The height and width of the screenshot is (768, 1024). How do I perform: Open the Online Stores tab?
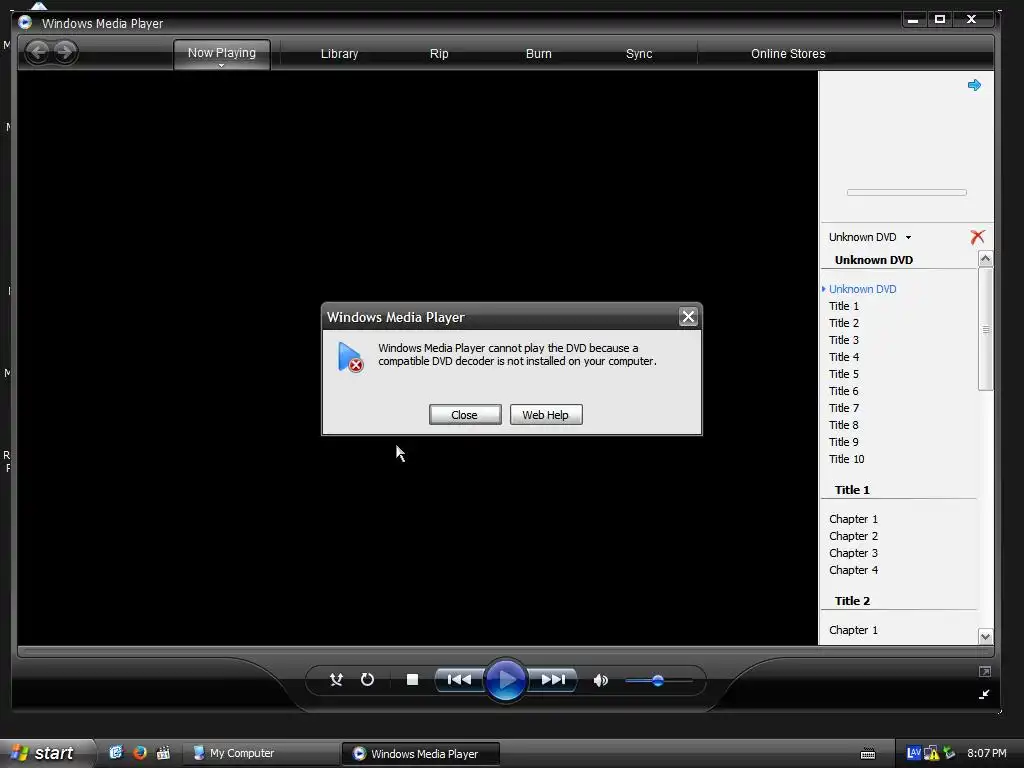coord(788,54)
